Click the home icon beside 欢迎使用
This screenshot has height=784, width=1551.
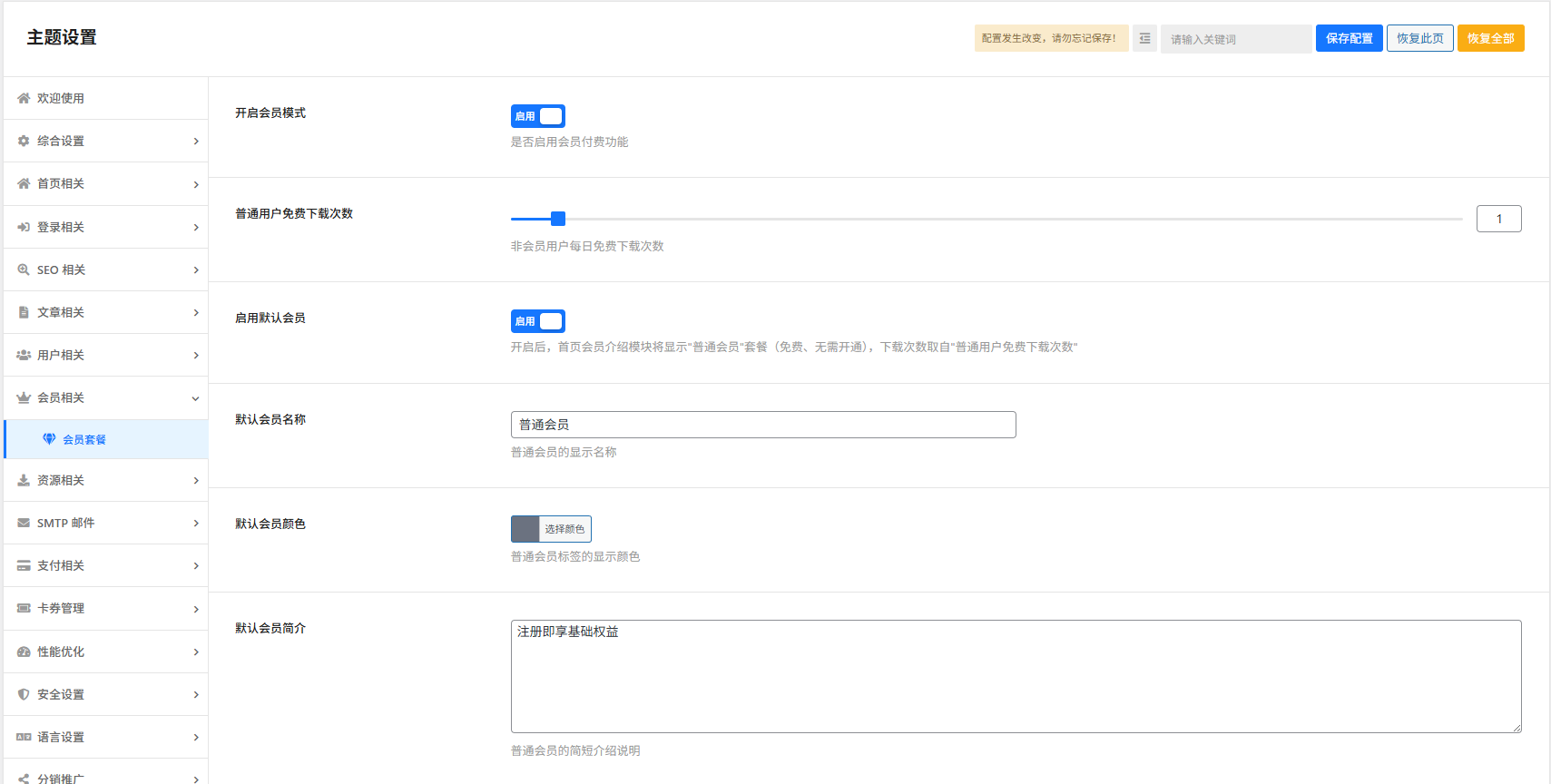pyautogui.click(x=24, y=98)
